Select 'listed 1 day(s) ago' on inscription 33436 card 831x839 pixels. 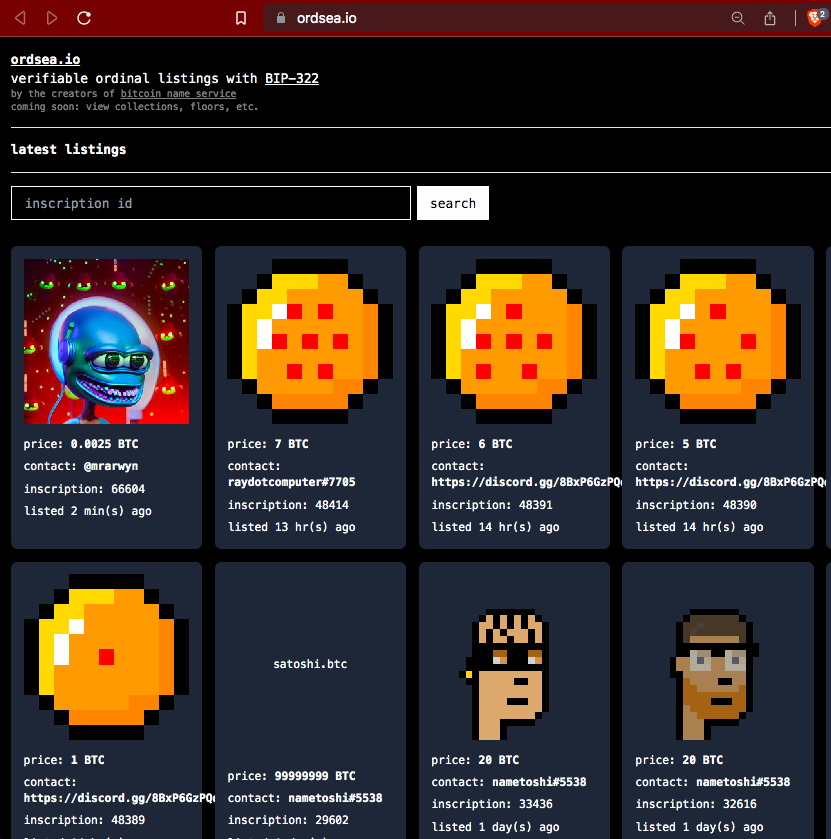[495, 827]
